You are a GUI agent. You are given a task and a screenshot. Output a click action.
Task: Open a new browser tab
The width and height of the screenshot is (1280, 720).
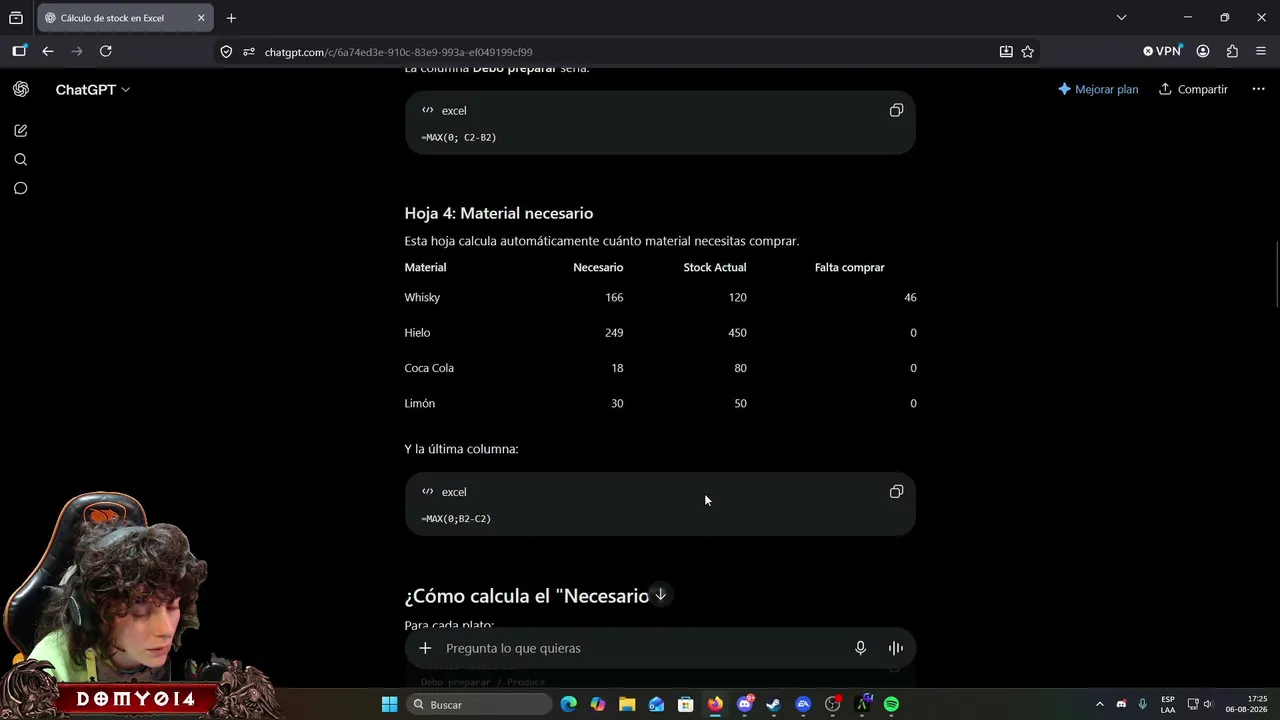(x=231, y=18)
